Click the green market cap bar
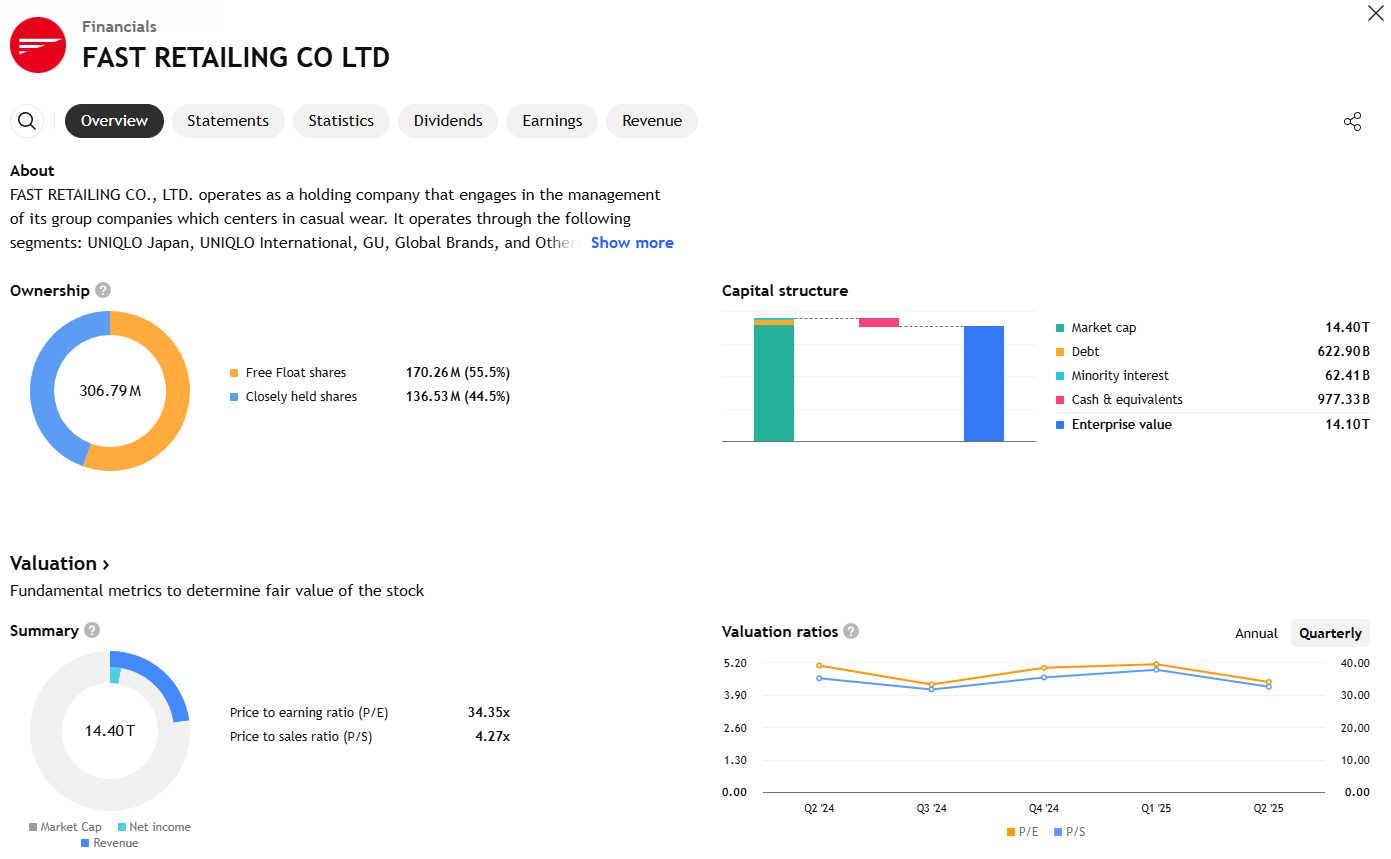Image resolution: width=1391 pixels, height=859 pixels. pos(774,383)
